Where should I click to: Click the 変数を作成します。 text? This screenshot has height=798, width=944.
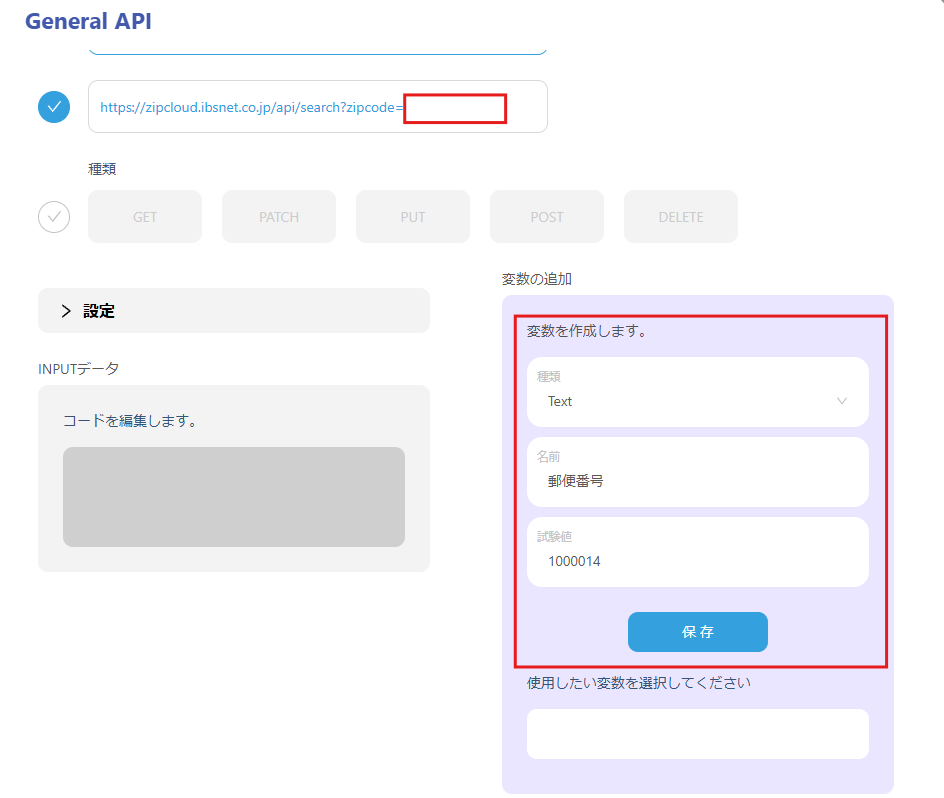(x=587, y=331)
